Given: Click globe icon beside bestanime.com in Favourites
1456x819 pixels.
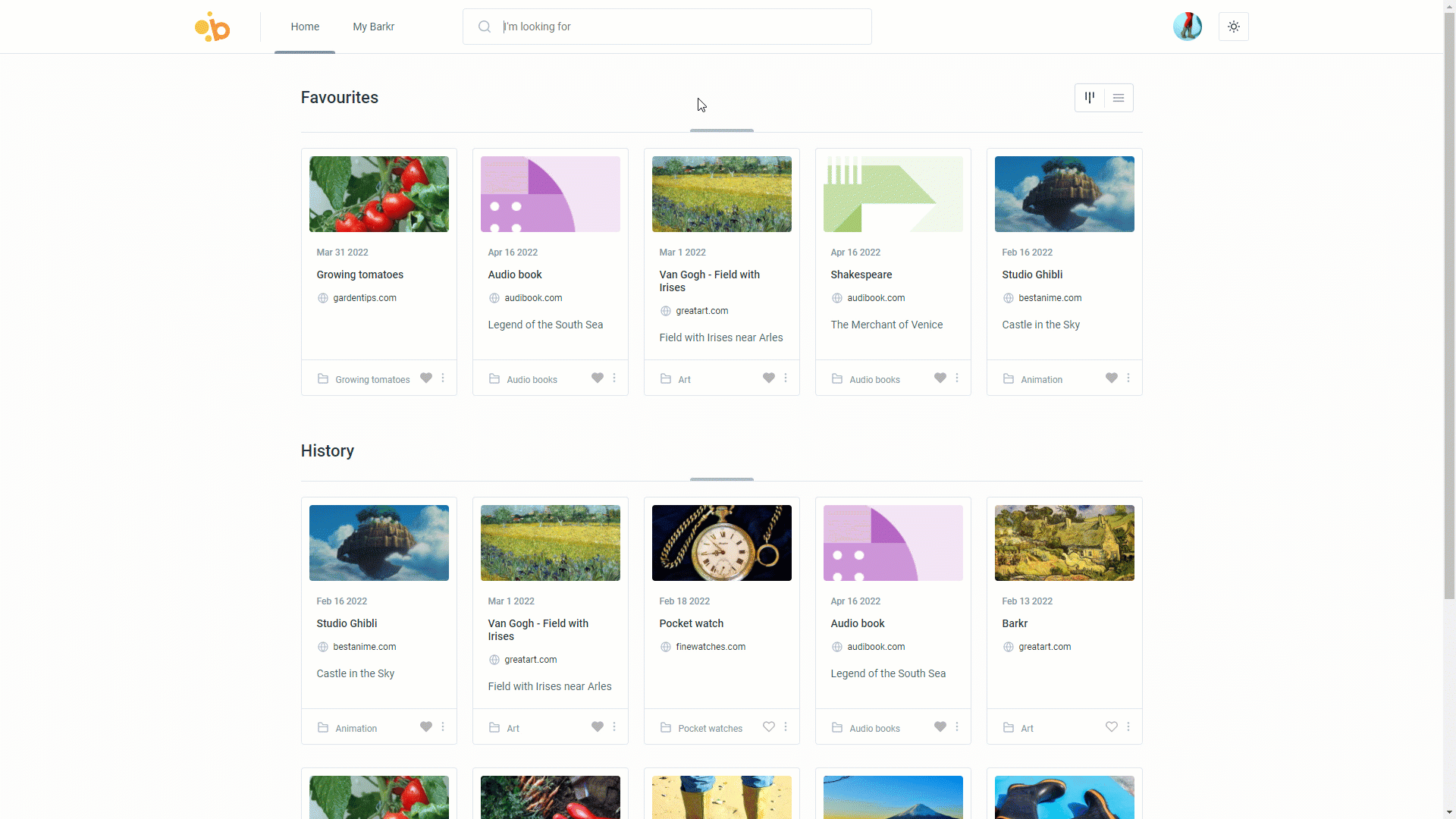Looking at the screenshot, I should 1009,298.
